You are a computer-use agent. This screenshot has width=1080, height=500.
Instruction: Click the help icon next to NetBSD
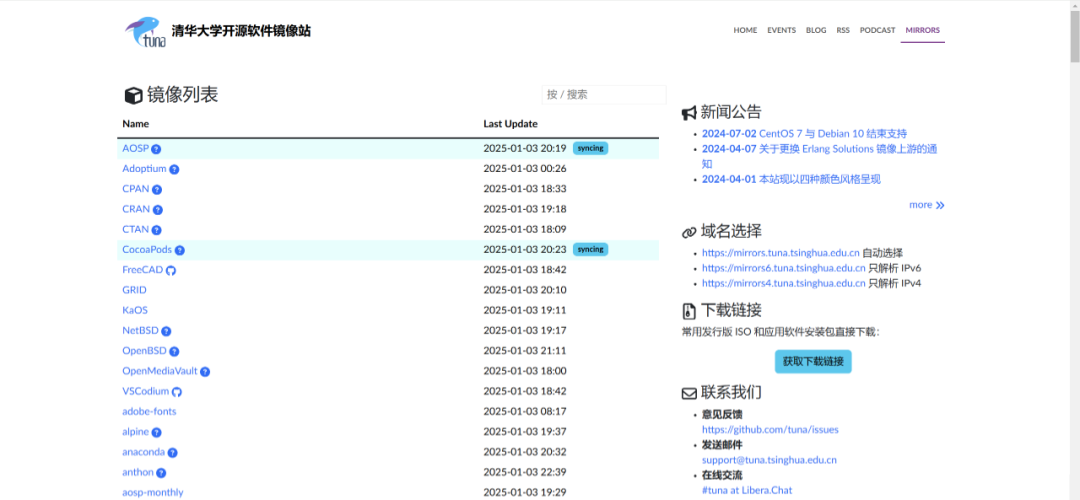(x=166, y=331)
